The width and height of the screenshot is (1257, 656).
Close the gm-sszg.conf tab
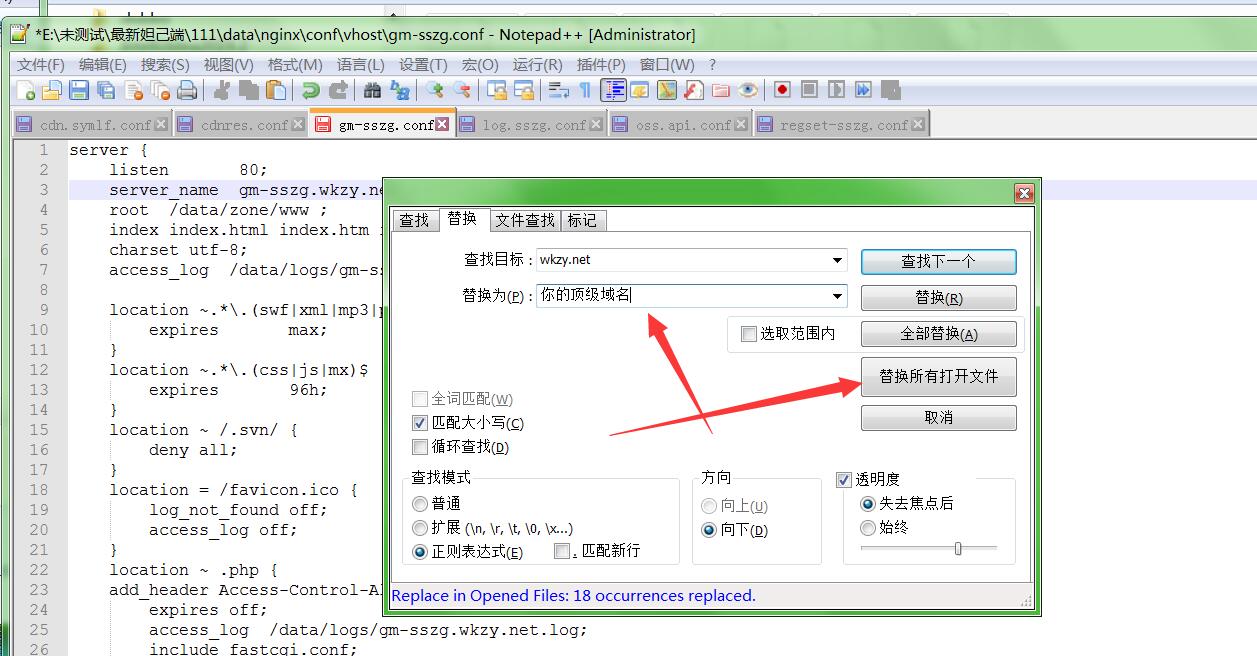tap(442, 125)
